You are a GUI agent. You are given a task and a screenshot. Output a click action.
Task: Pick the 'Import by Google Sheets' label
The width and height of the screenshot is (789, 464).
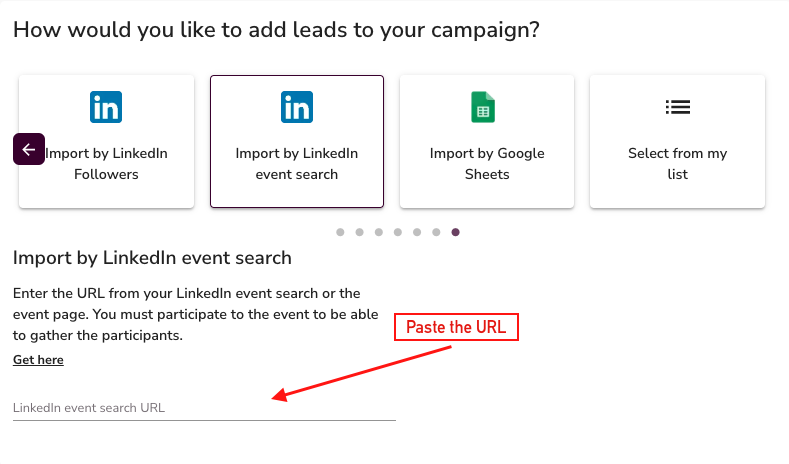pos(487,164)
